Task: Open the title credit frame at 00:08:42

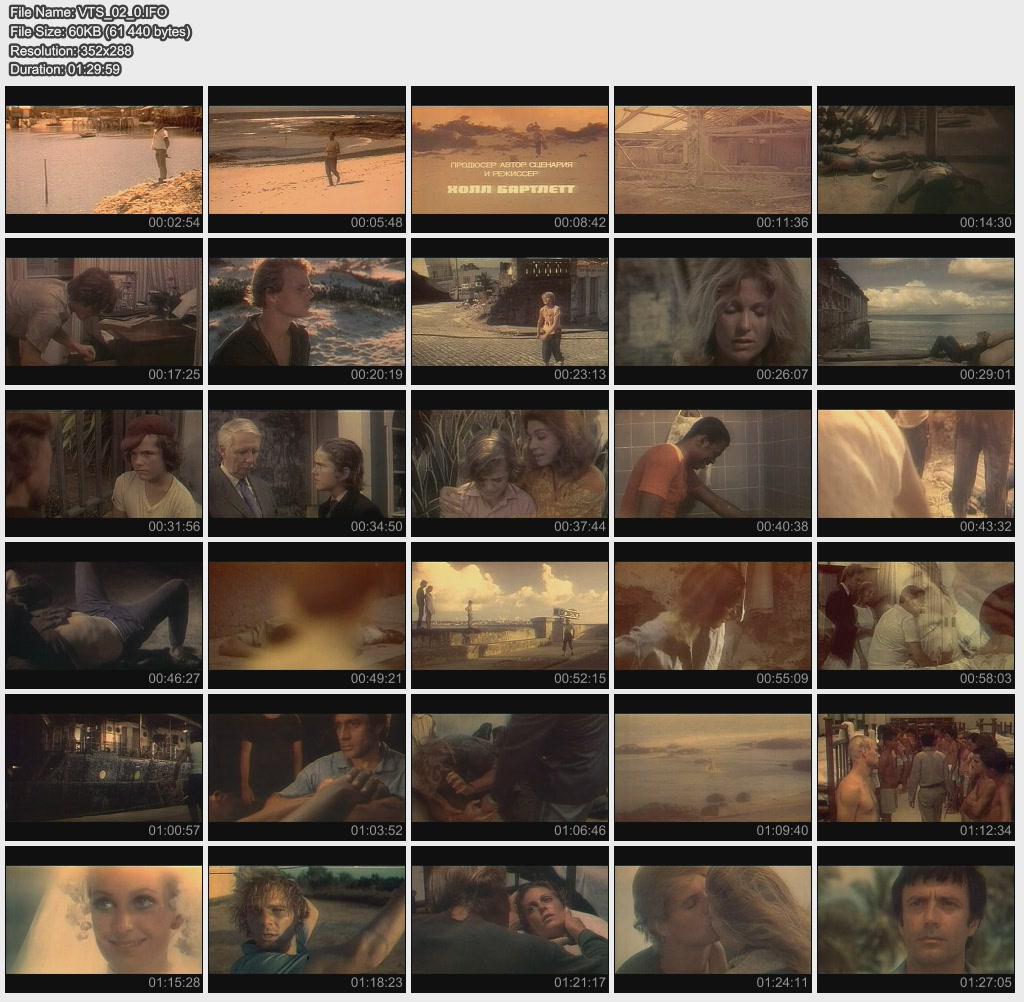Action: click(x=510, y=159)
